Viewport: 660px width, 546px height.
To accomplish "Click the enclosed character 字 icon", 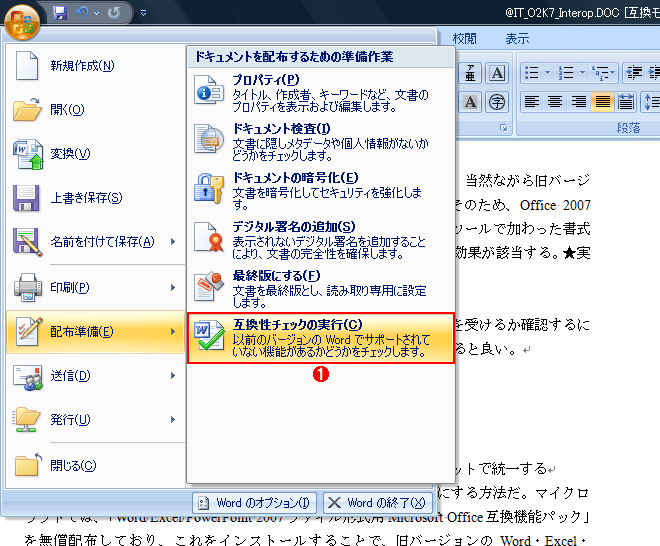I will click(497, 102).
